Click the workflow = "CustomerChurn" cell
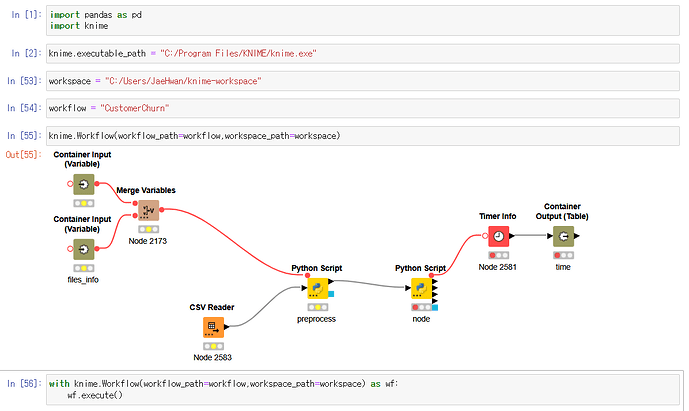The width and height of the screenshot is (689, 411). (x=363, y=108)
